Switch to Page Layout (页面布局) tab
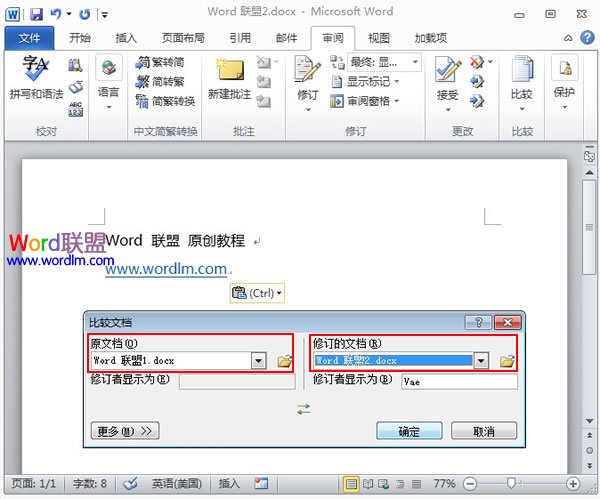This screenshot has height=499, width=600. [183, 38]
